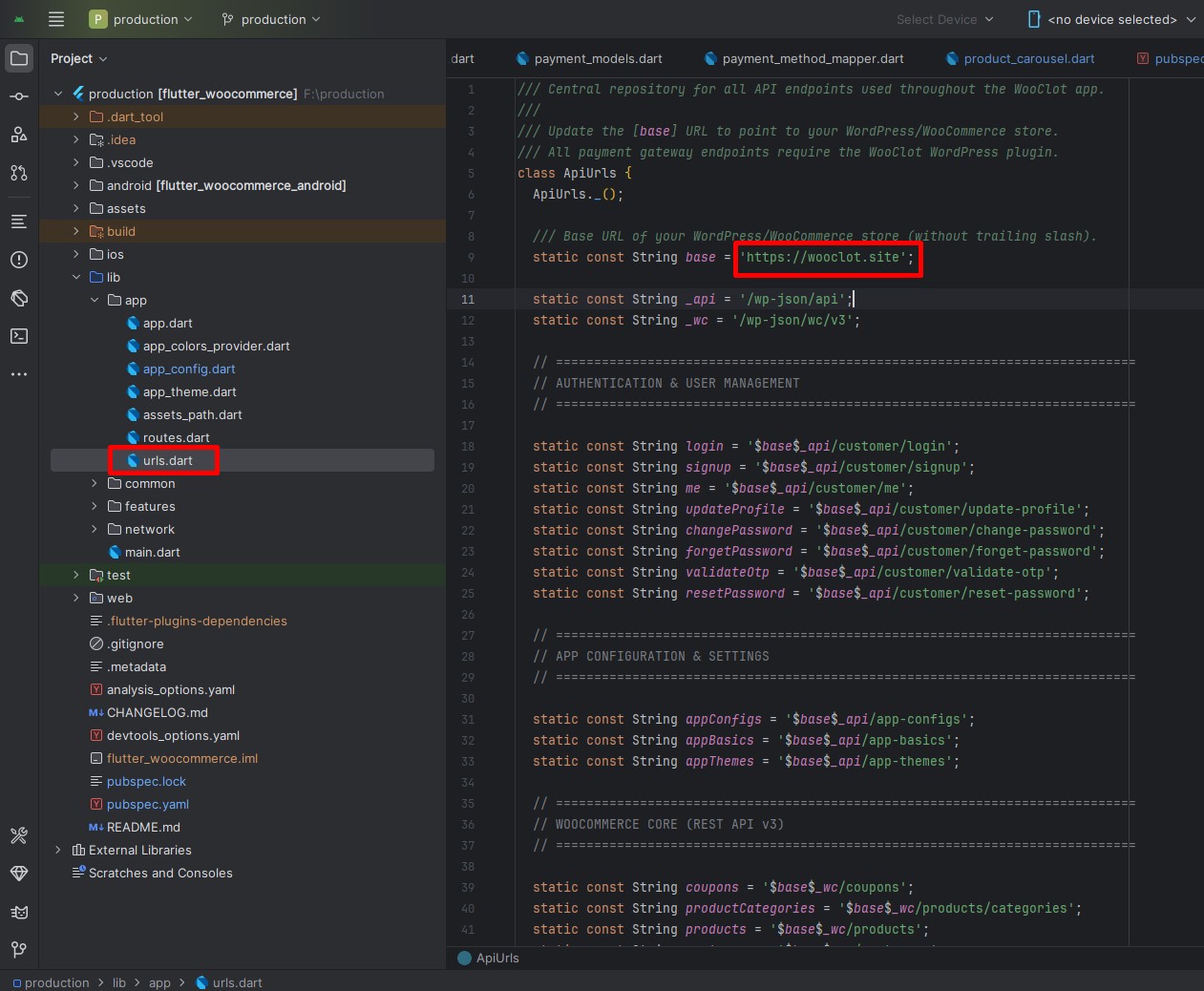Open the Git tool window branch icon

coord(19,950)
